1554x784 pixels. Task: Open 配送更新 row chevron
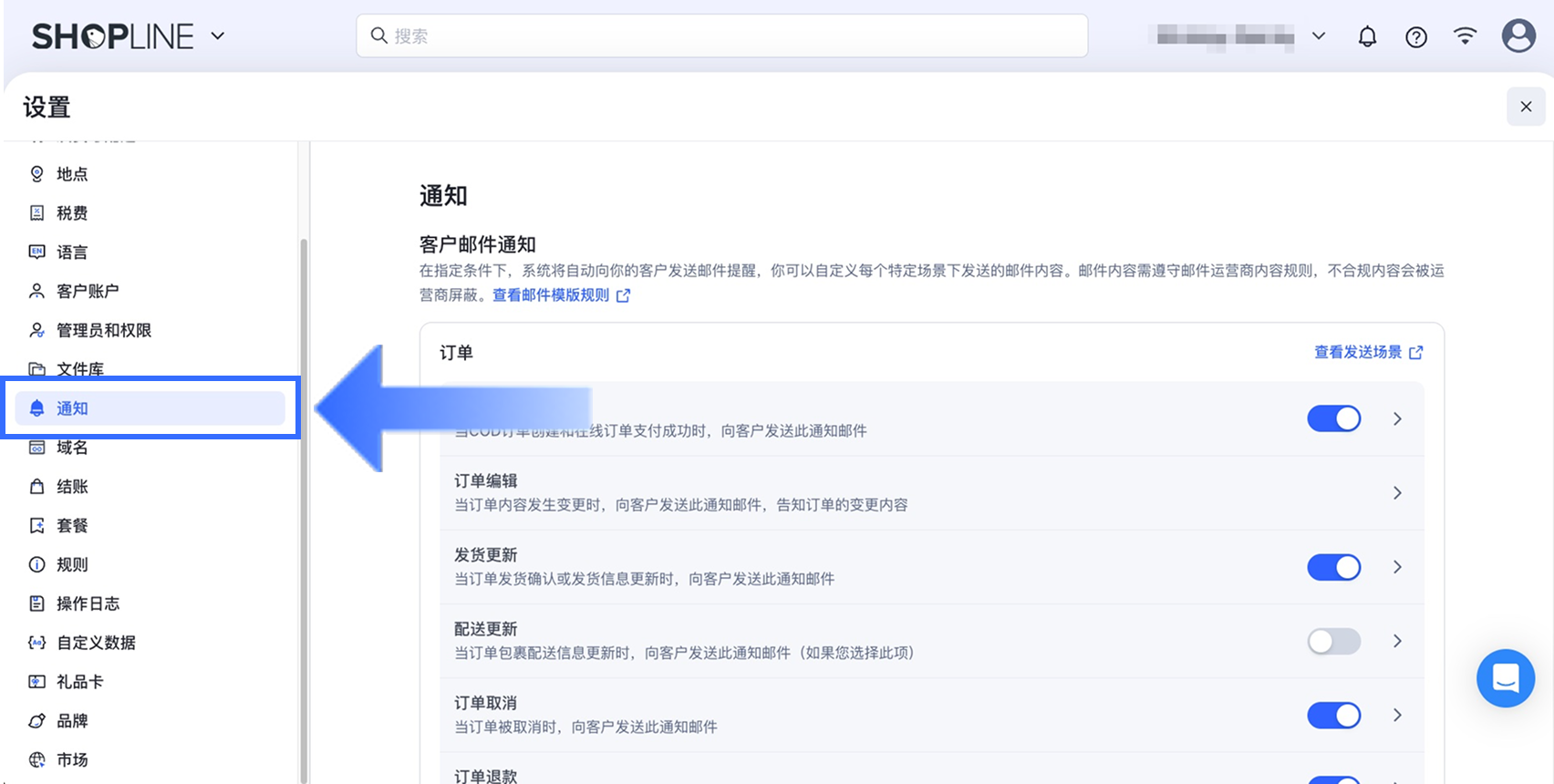(1397, 641)
